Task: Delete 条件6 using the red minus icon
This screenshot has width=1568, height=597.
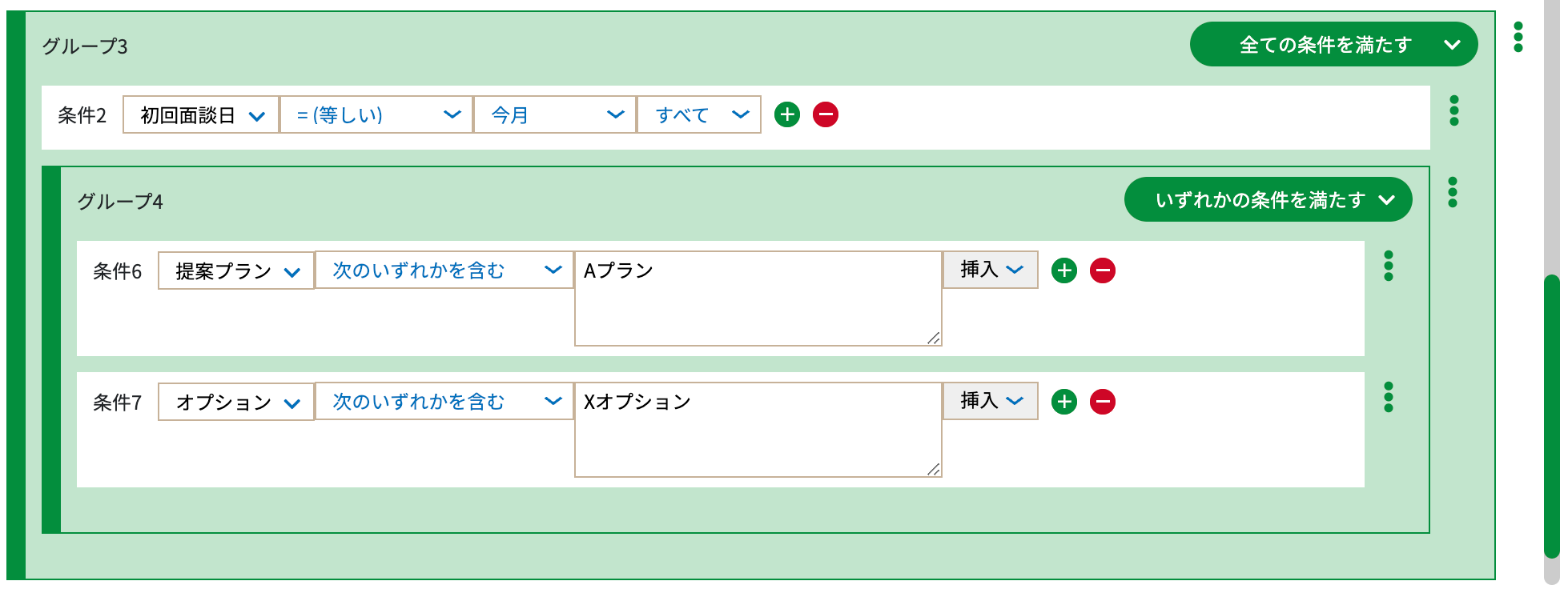Action: tap(1103, 270)
